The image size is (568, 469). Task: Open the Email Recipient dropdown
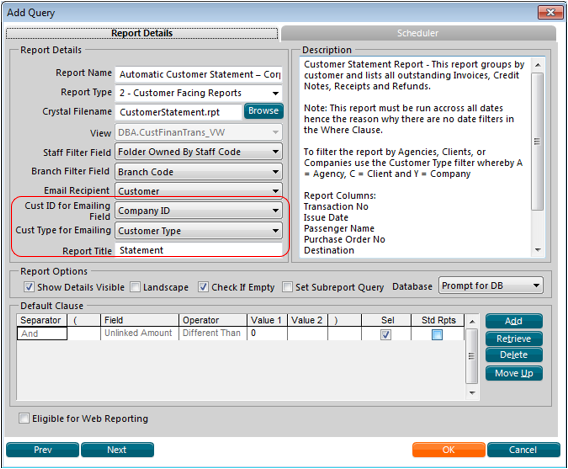[x=198, y=190]
